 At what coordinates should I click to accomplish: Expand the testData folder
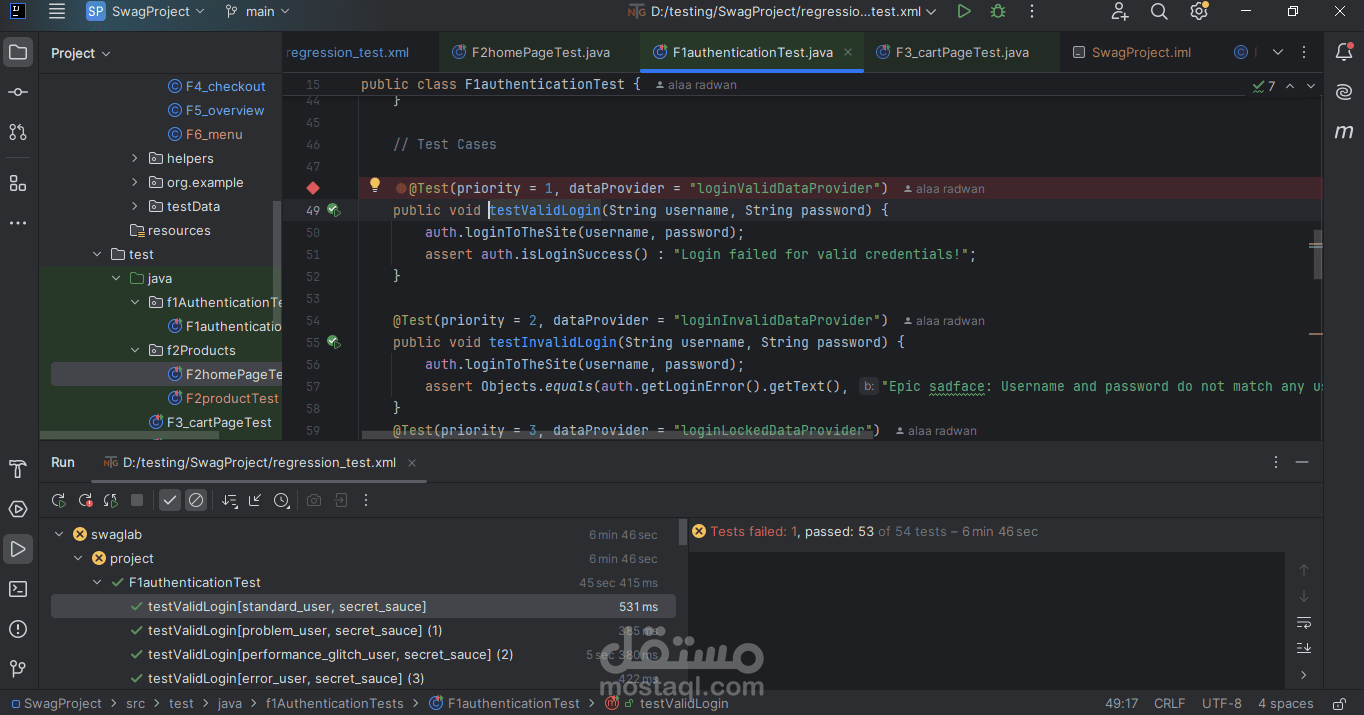click(x=135, y=206)
